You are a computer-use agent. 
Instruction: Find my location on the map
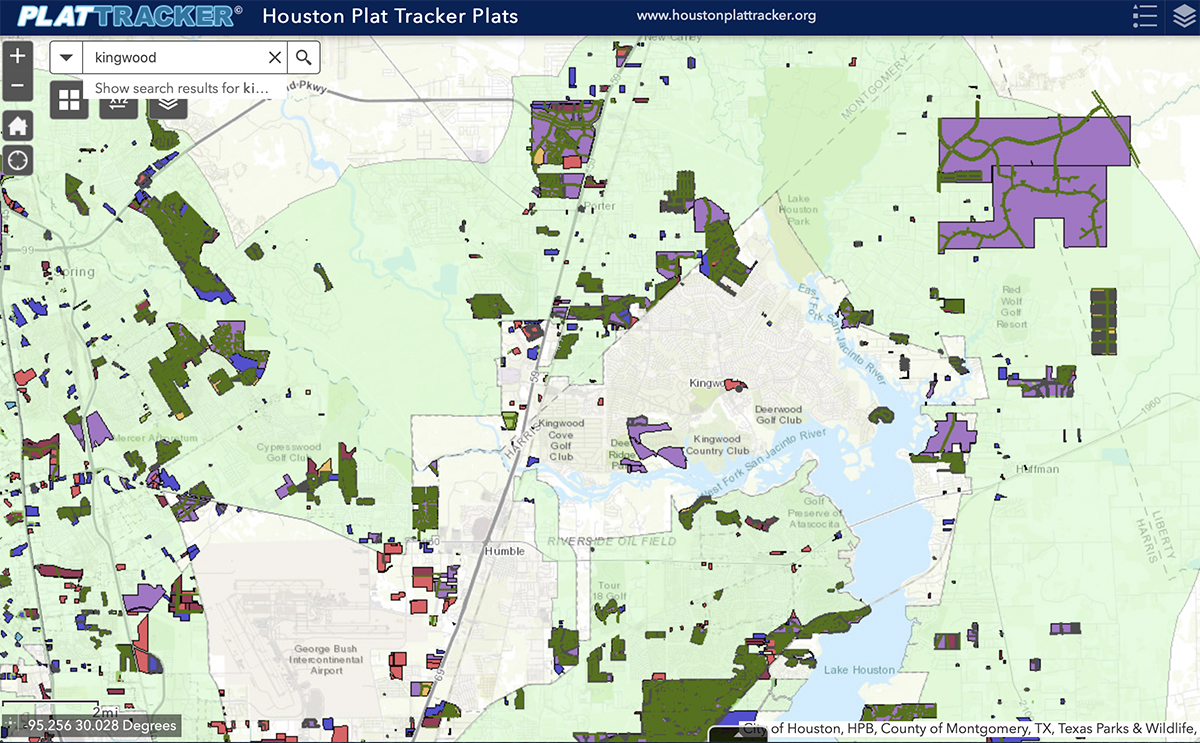[x=18, y=159]
